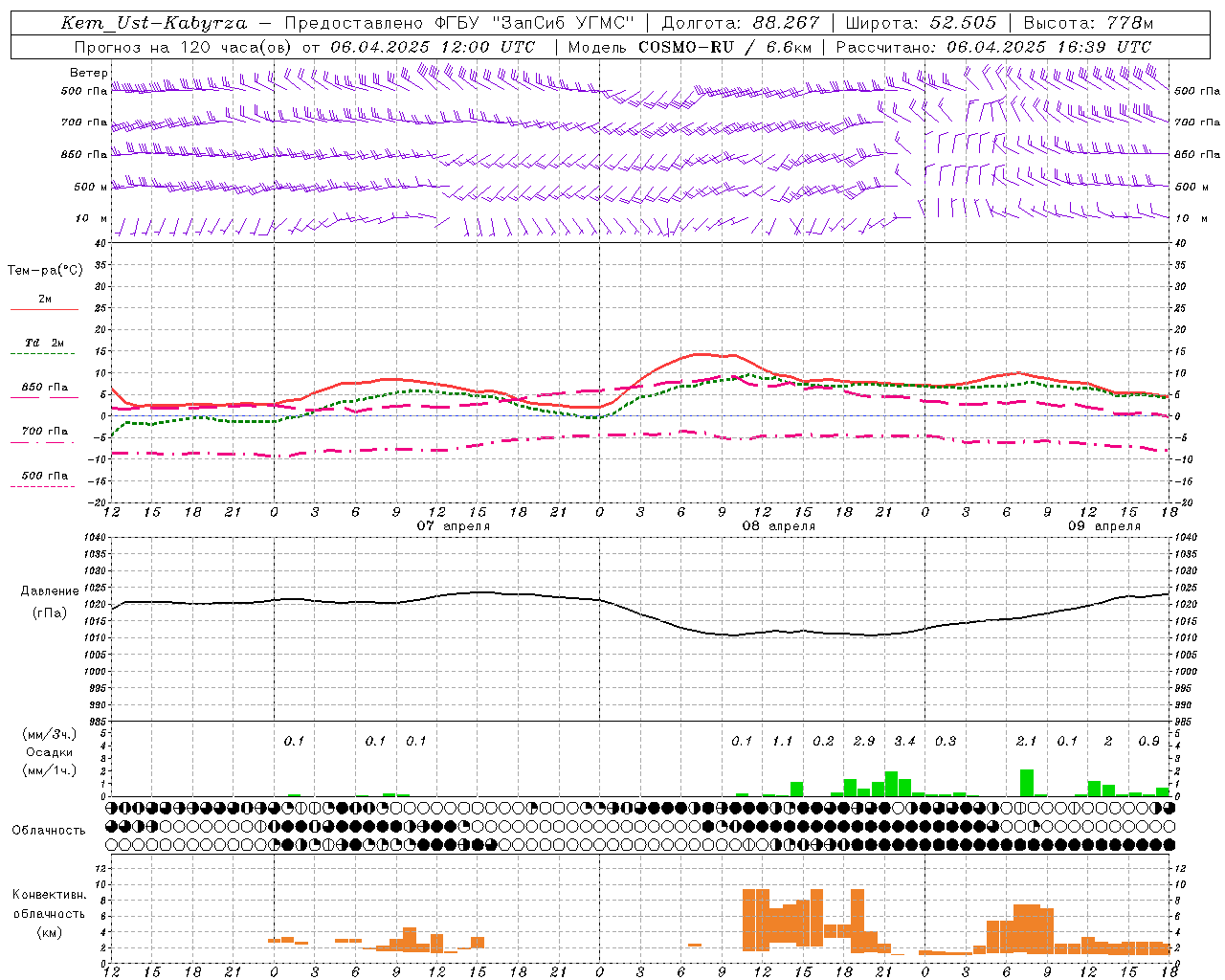1225x980 pixels.
Task: Click the Осадки precipitation label
Action: tap(48, 752)
